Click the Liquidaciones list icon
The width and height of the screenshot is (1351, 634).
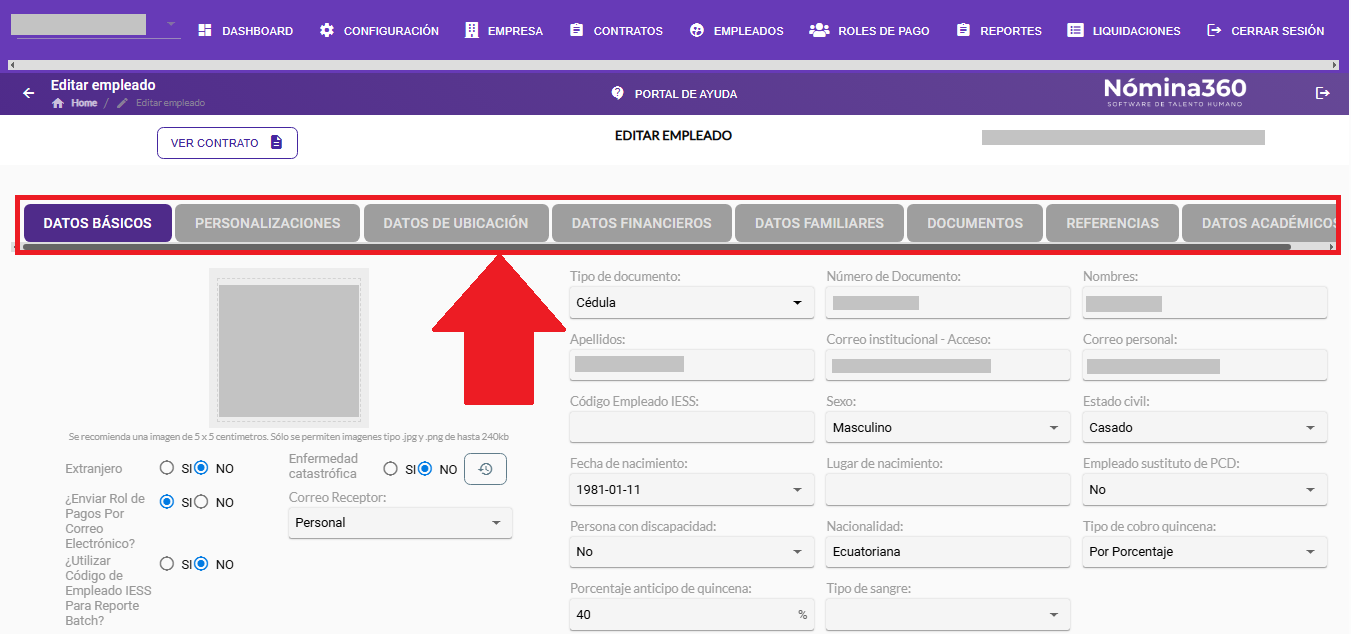(x=1075, y=31)
